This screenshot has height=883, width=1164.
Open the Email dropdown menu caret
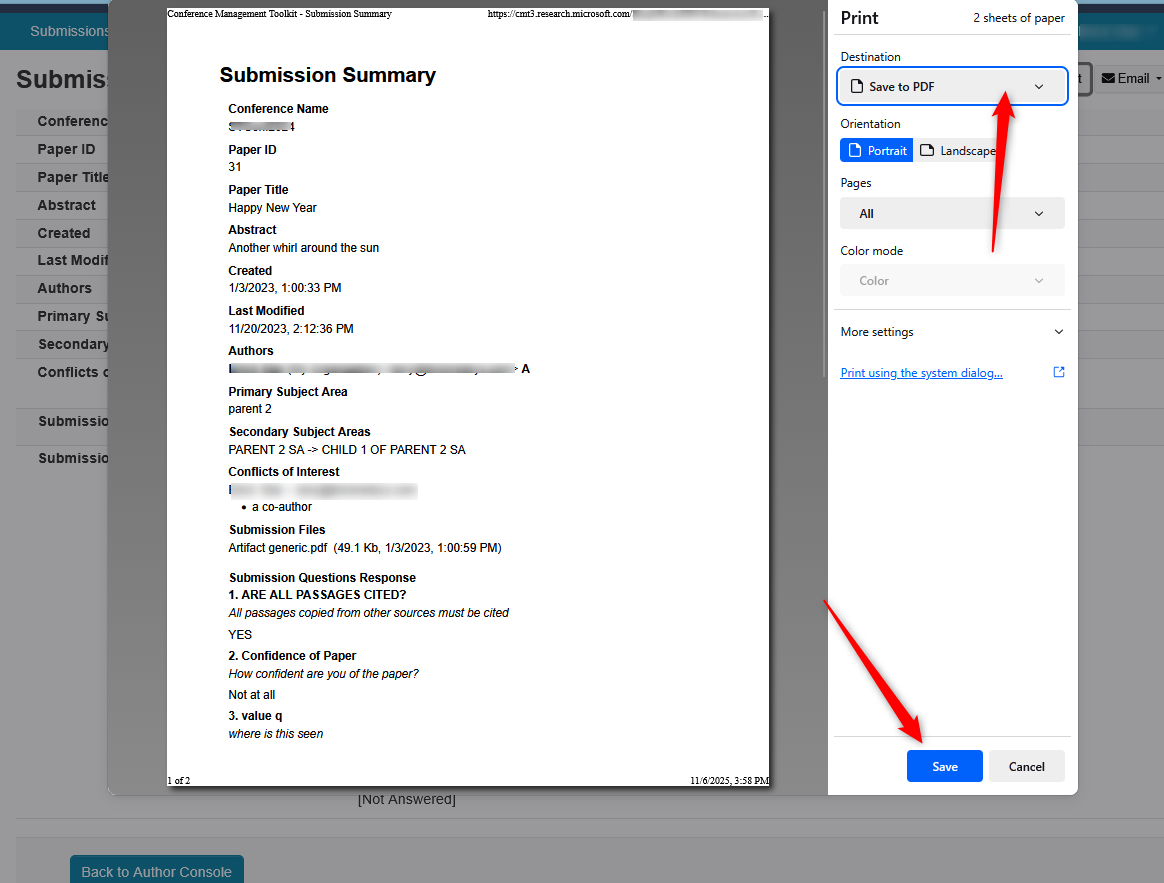(x=1158, y=78)
